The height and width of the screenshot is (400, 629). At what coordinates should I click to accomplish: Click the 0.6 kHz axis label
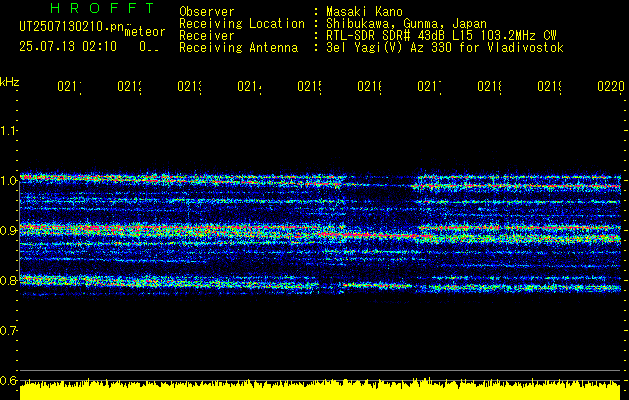[x=8, y=380]
